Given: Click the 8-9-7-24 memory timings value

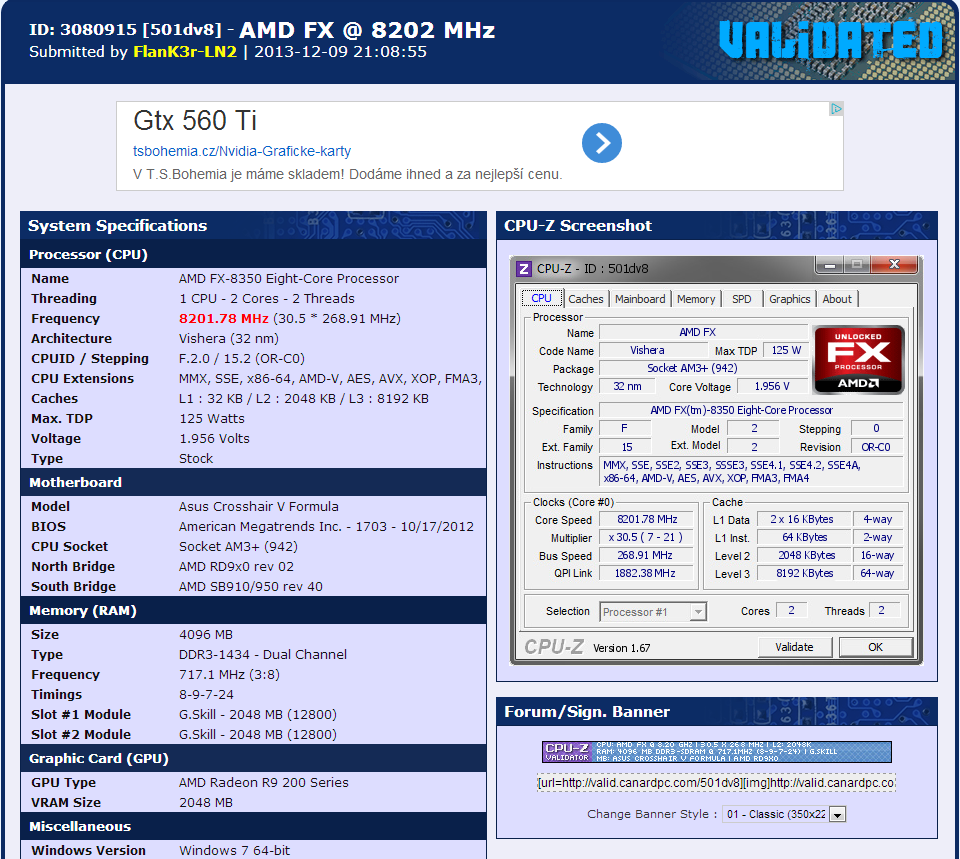Looking at the screenshot, I should (x=206, y=694).
